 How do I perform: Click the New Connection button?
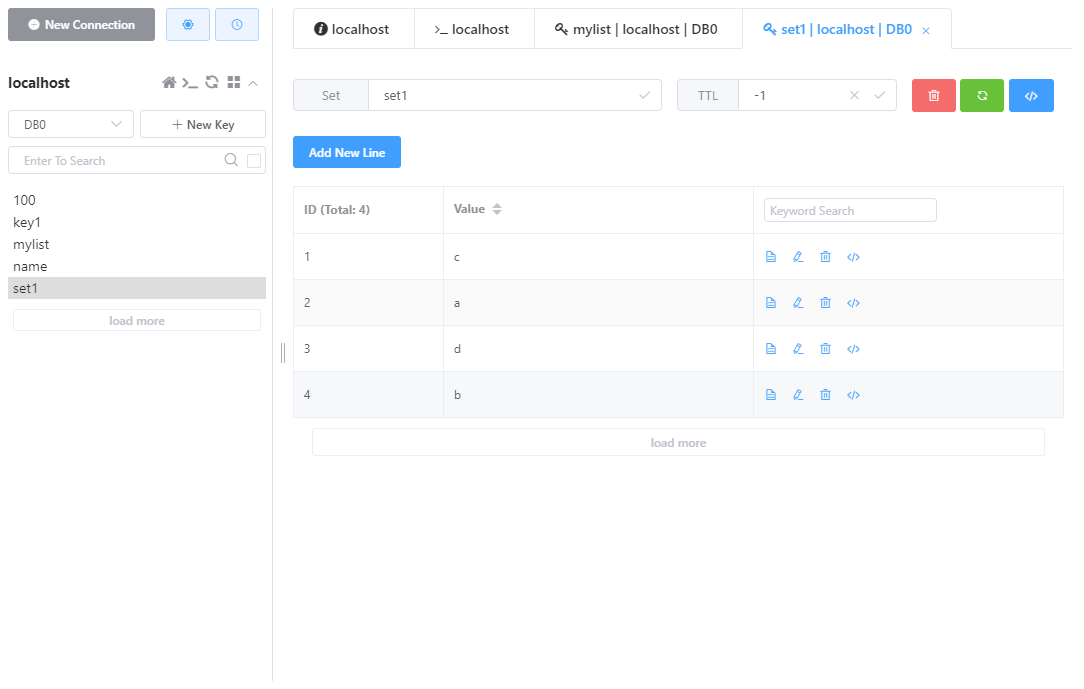[82, 25]
